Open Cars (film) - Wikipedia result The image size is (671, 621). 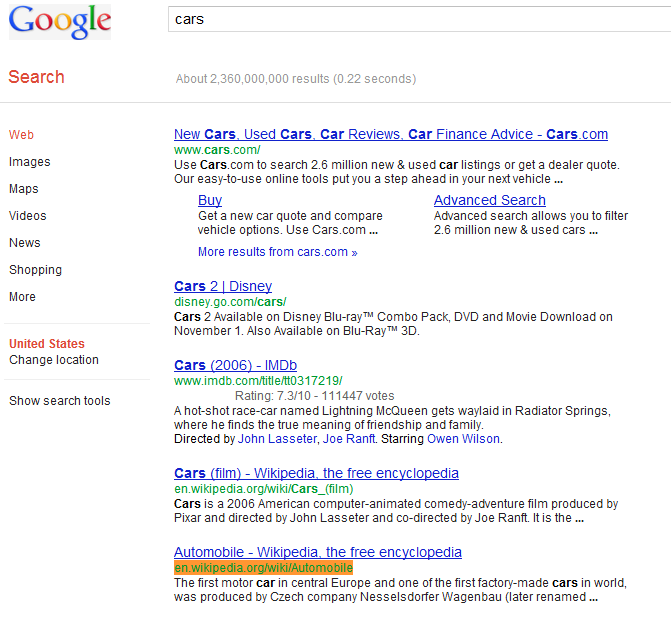click(316, 473)
